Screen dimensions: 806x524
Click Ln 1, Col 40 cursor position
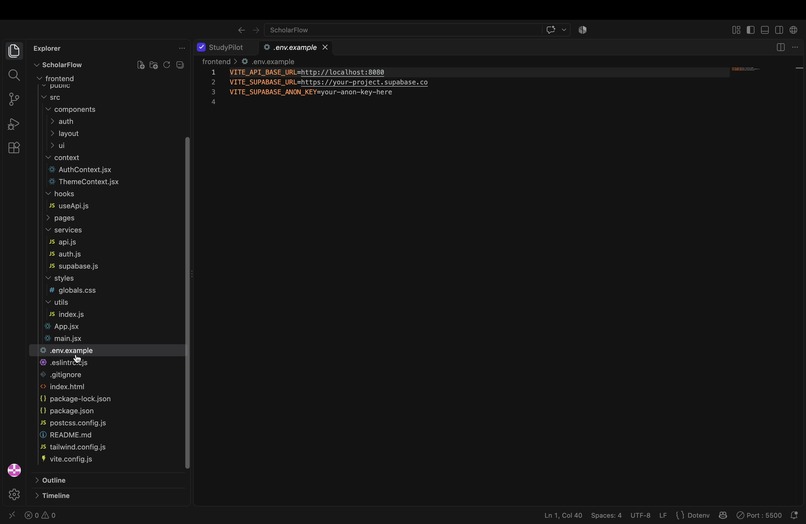563,515
